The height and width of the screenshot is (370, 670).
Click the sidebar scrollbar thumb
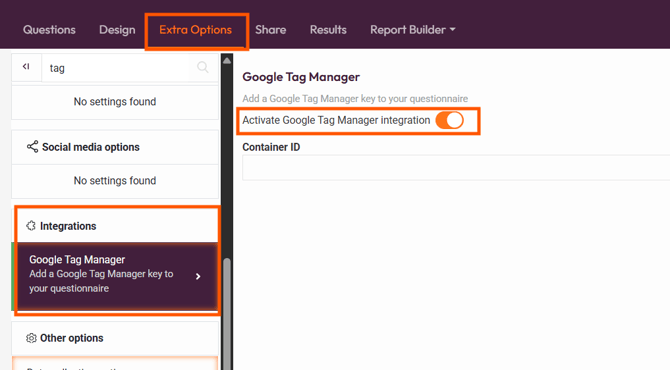227,314
